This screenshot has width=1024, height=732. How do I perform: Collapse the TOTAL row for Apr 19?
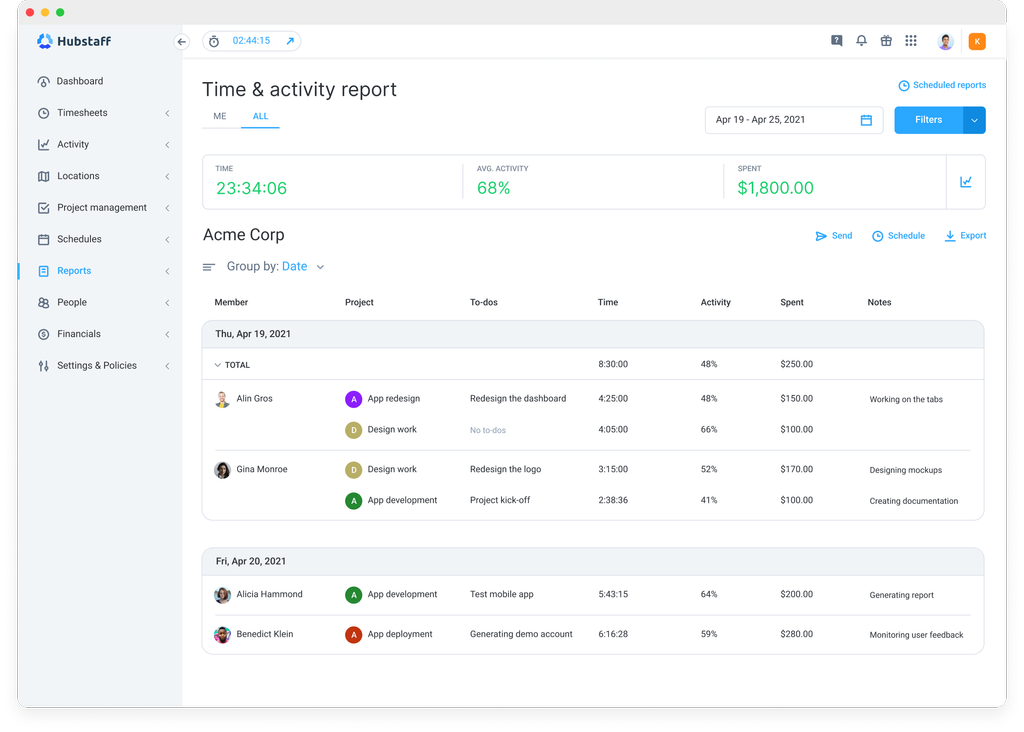217,364
